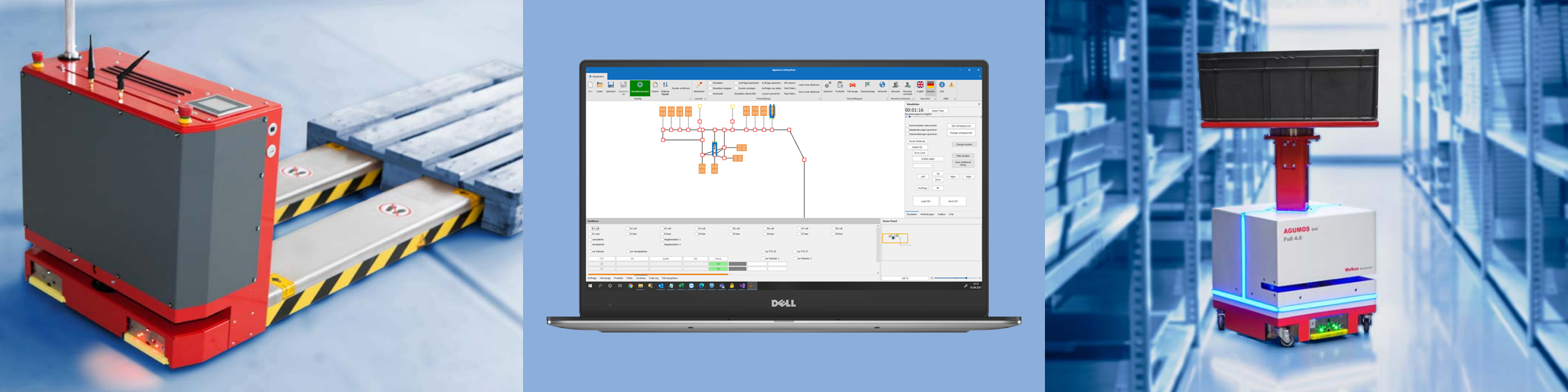Click the yellow warning triangle icon
Screen dimensions: 1568x392
click(x=952, y=85)
